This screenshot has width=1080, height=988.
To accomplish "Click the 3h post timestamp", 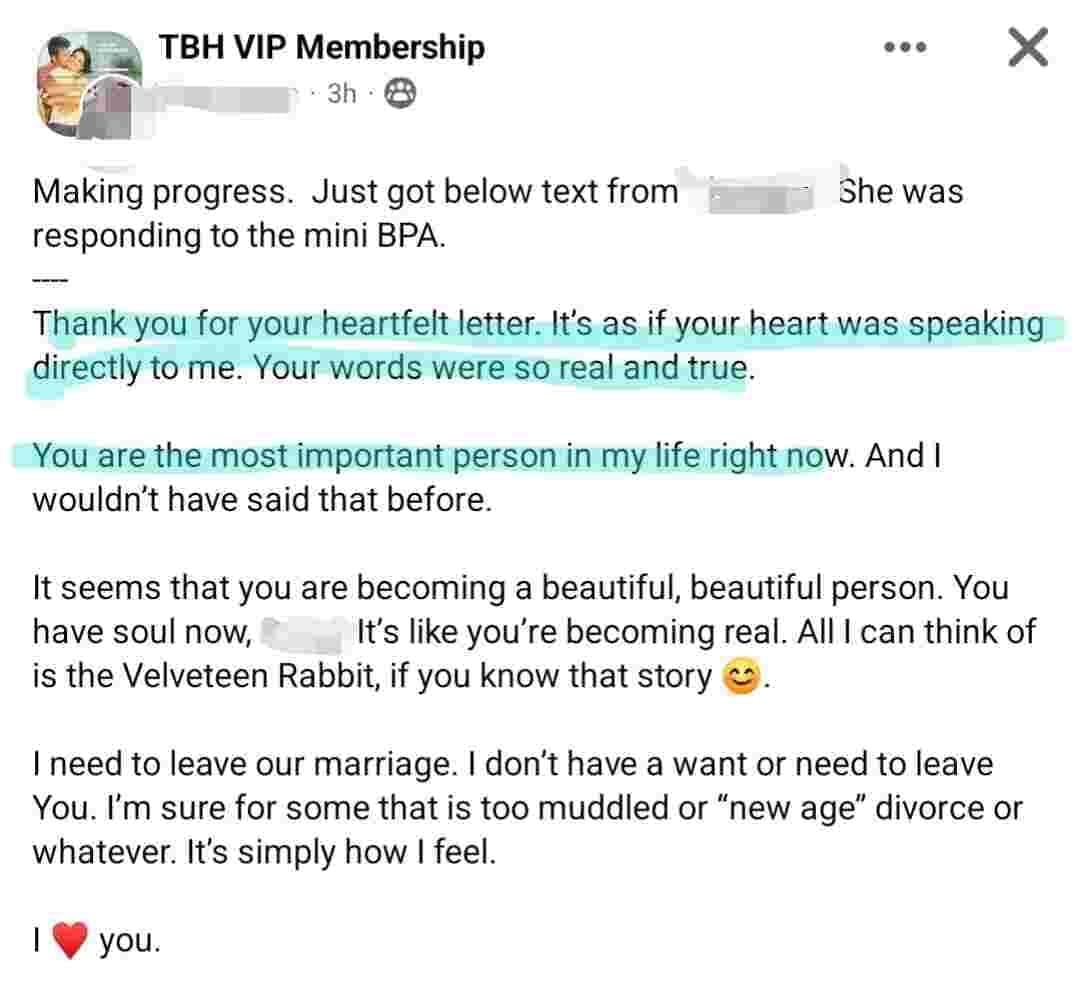I will 341,93.
